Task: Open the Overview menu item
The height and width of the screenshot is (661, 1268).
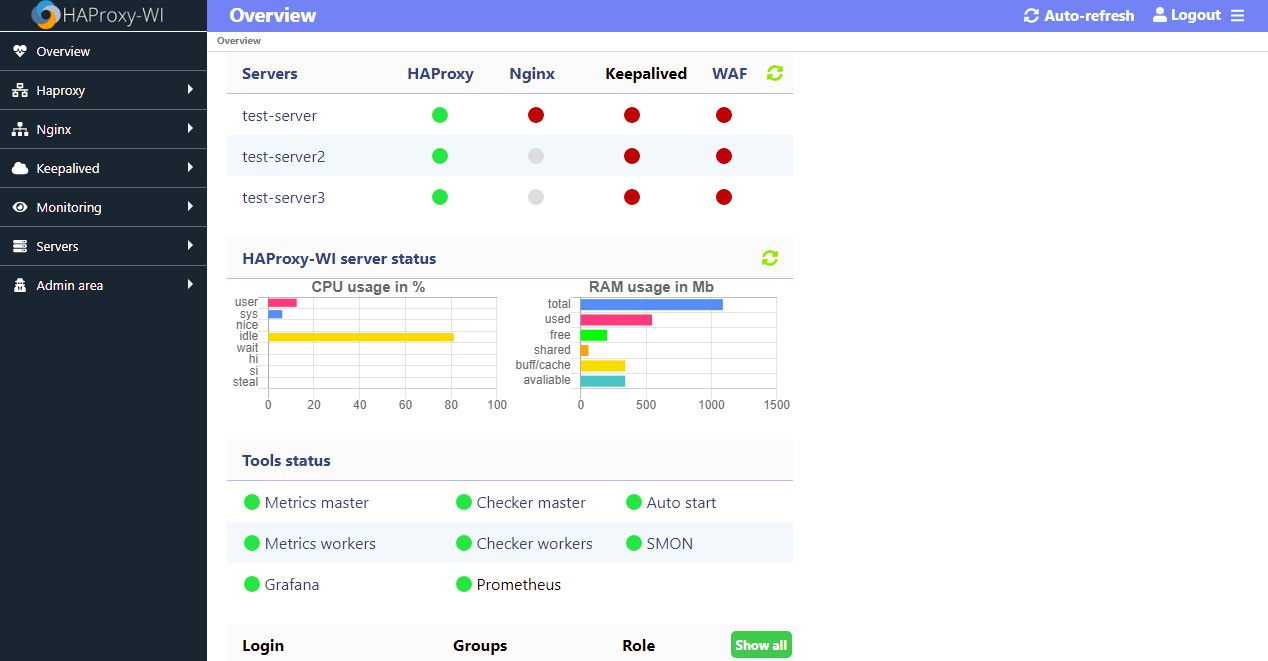Action: [x=103, y=51]
